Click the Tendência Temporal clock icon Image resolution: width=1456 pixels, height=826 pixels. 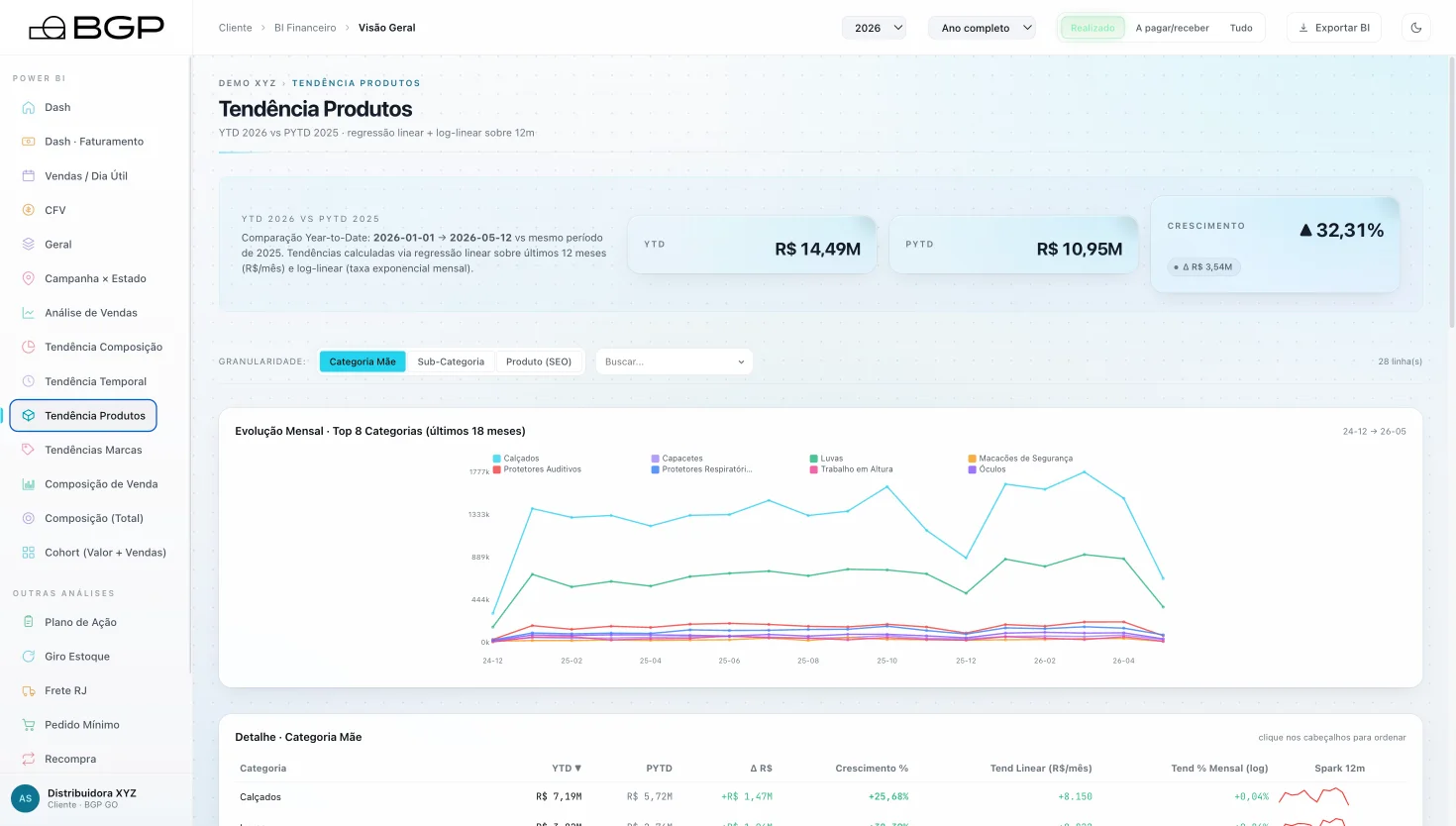(29, 381)
